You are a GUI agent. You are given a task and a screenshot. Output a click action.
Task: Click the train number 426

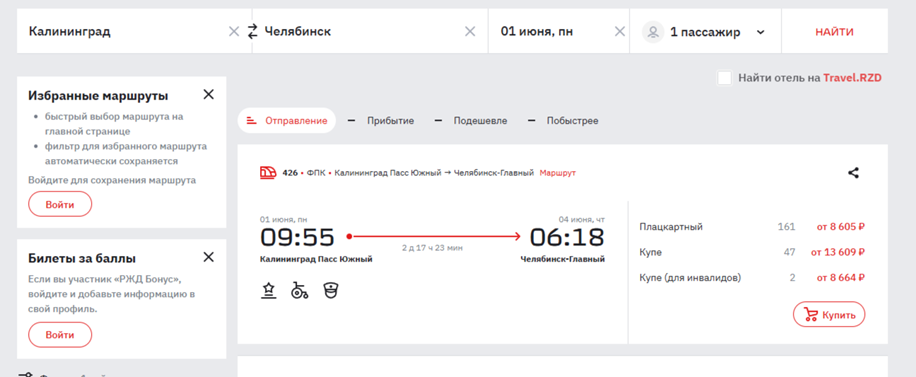coord(290,173)
